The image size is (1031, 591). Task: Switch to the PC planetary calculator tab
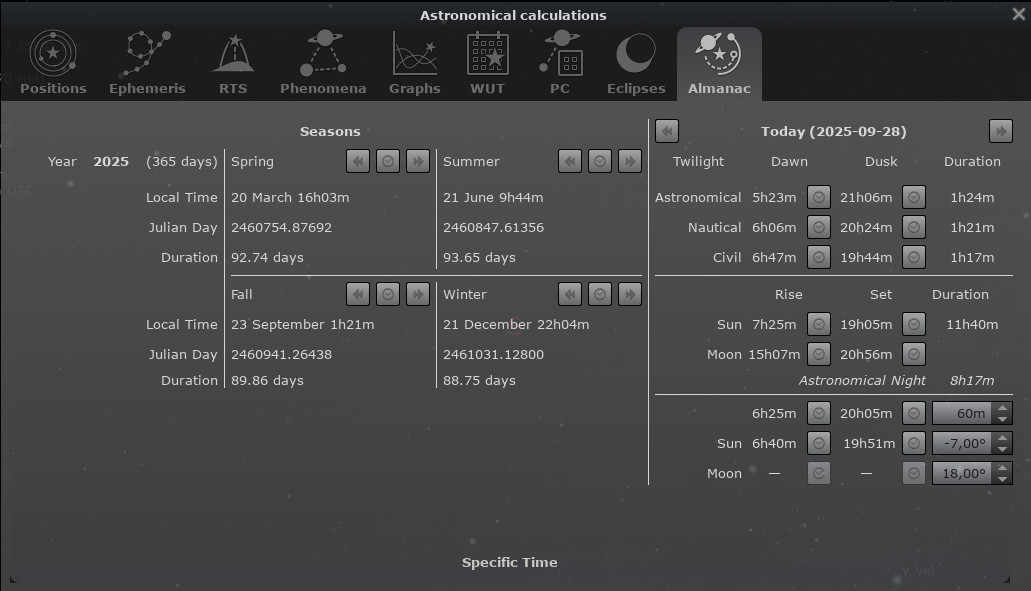[x=560, y=64]
